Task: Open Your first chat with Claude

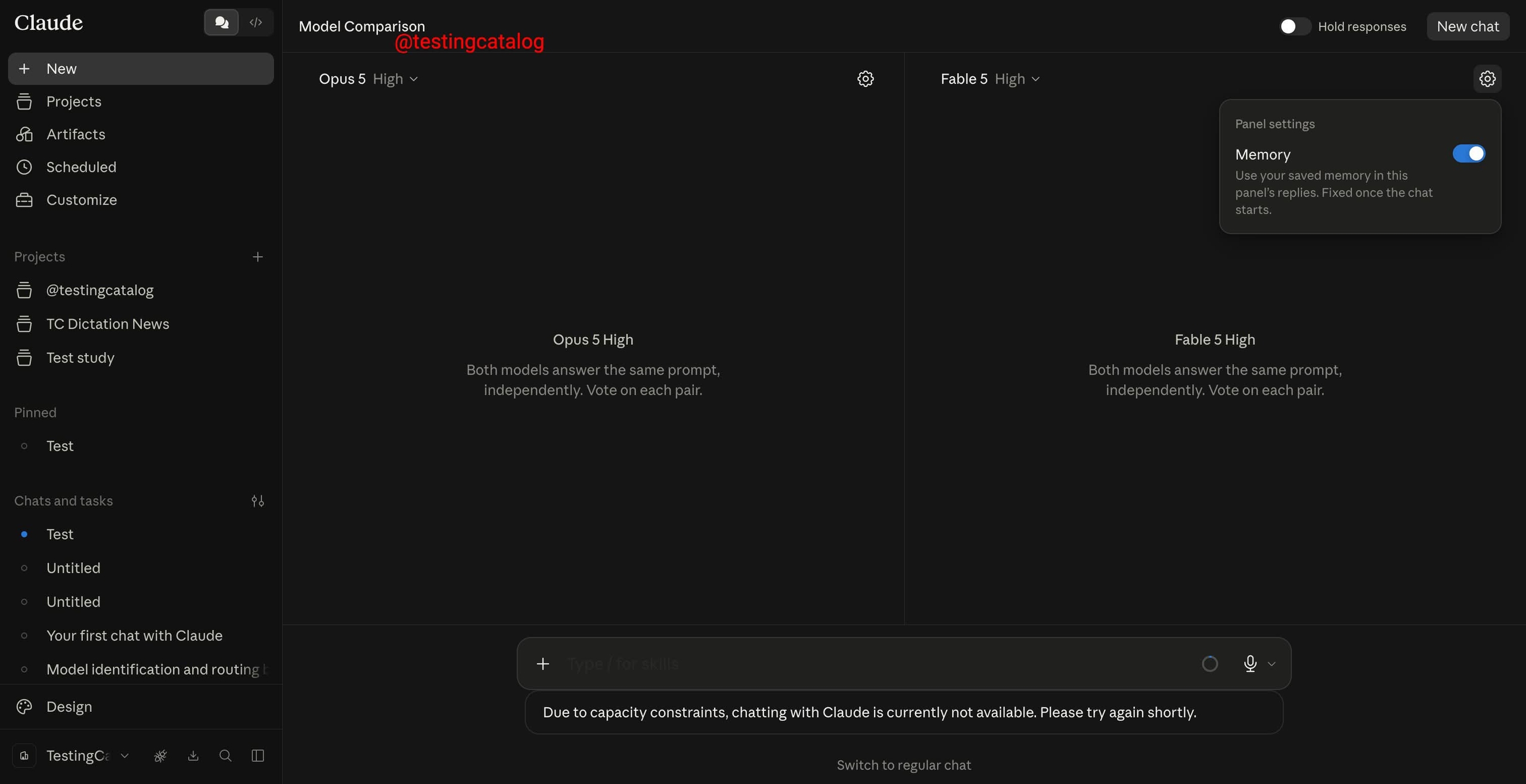Action: (141, 635)
